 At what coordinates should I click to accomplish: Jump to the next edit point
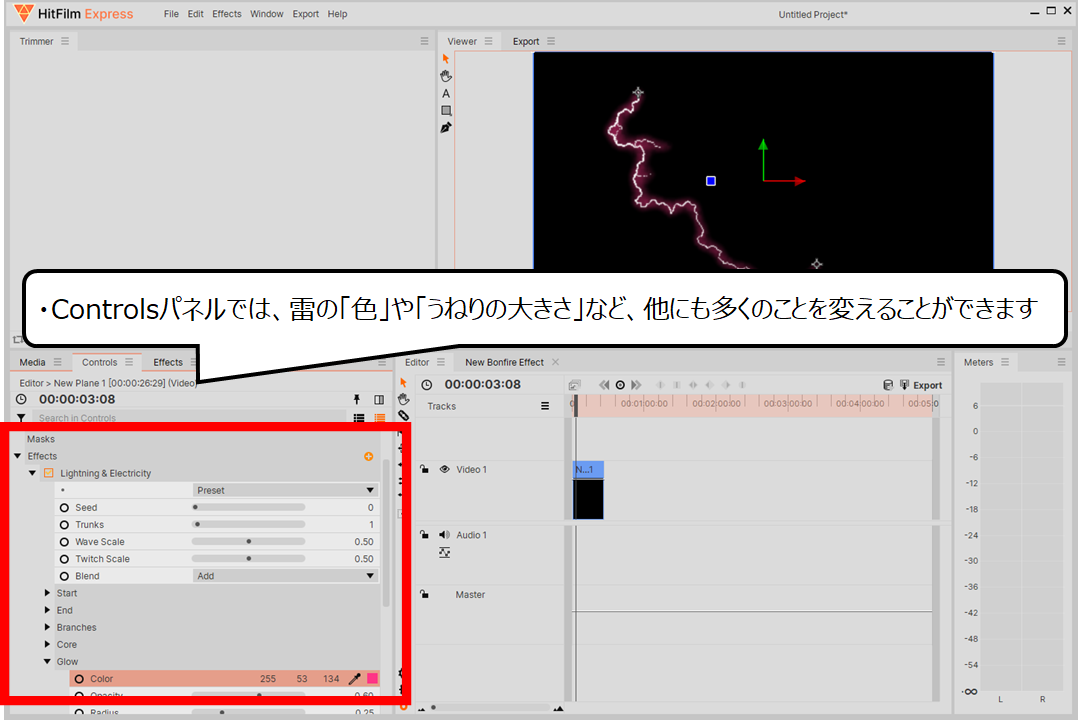(x=636, y=385)
